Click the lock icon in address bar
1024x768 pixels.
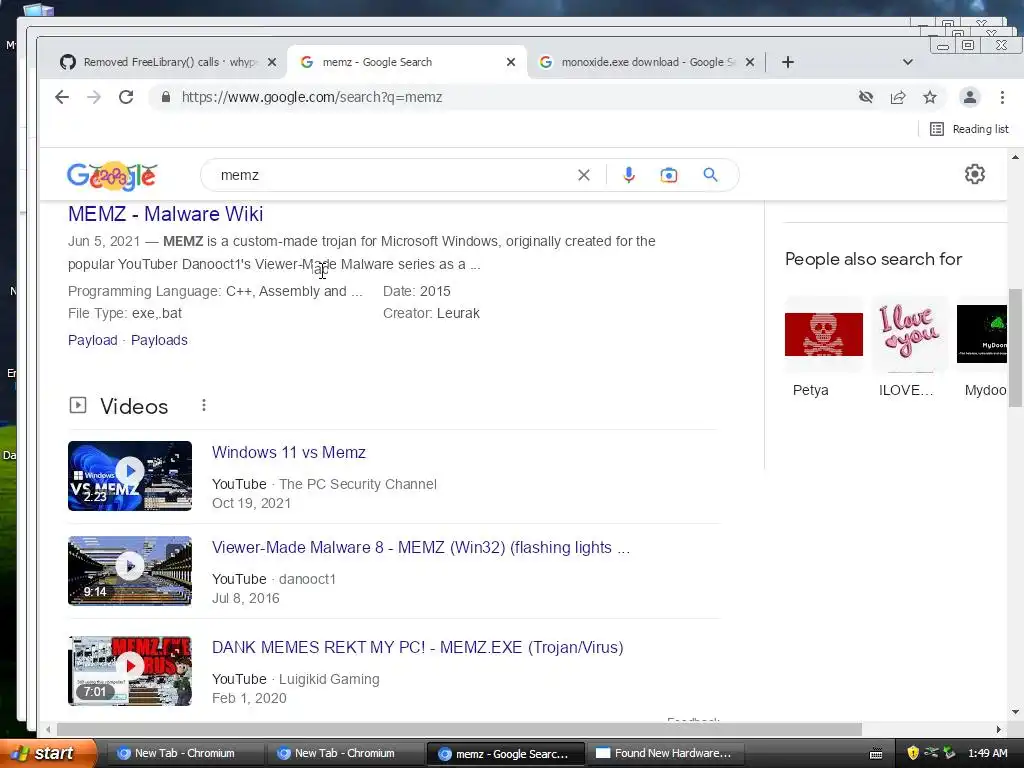(x=166, y=97)
